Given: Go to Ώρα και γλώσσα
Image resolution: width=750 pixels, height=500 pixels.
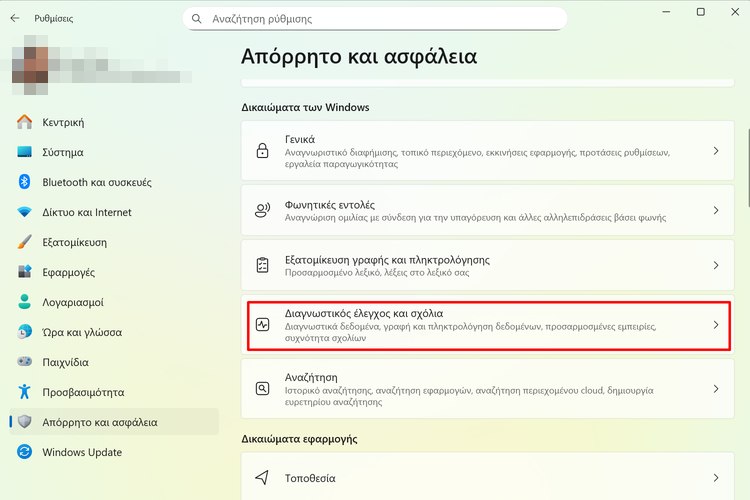Looking at the screenshot, I should click(114, 332).
